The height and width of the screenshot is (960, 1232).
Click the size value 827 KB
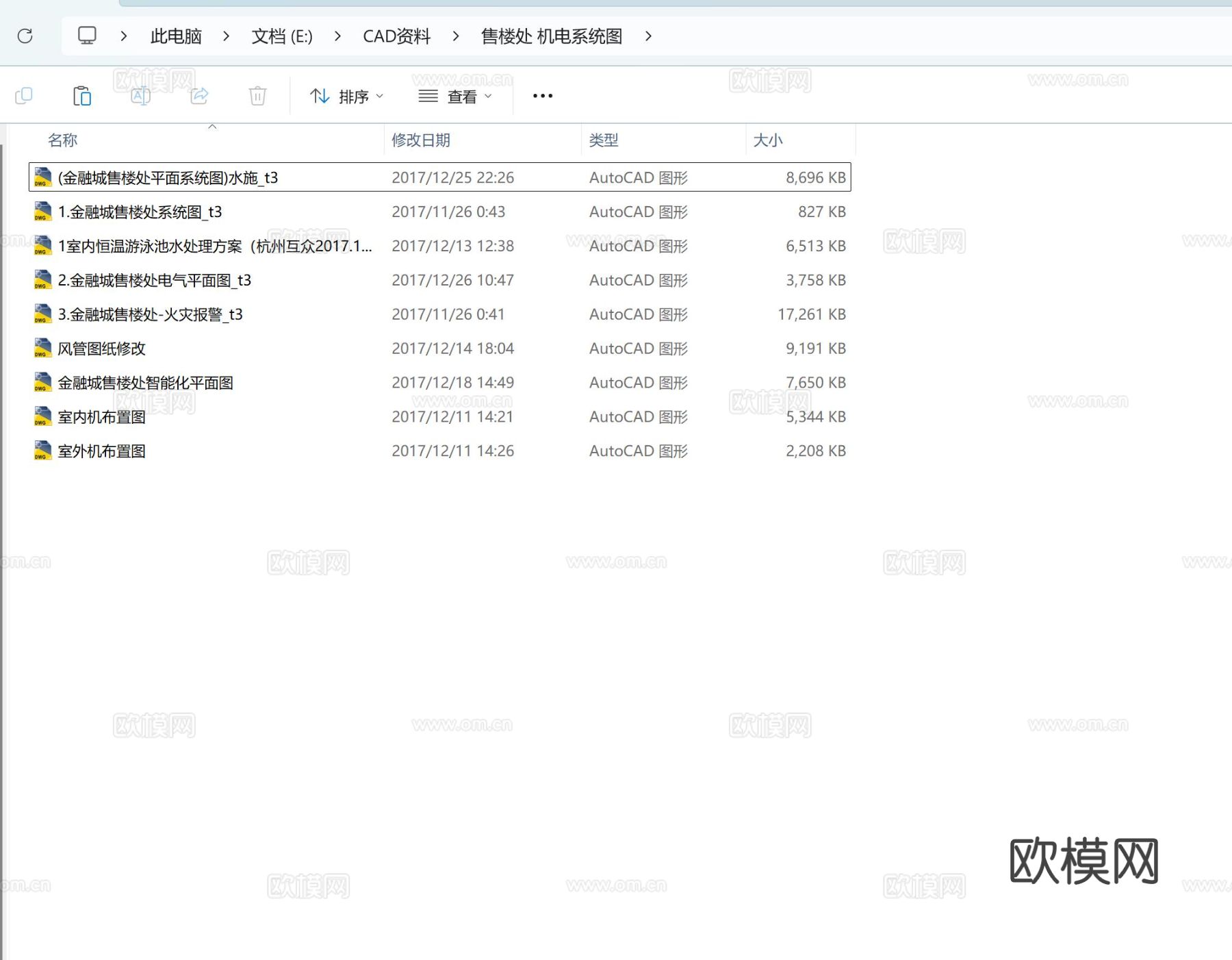pyautogui.click(x=822, y=212)
